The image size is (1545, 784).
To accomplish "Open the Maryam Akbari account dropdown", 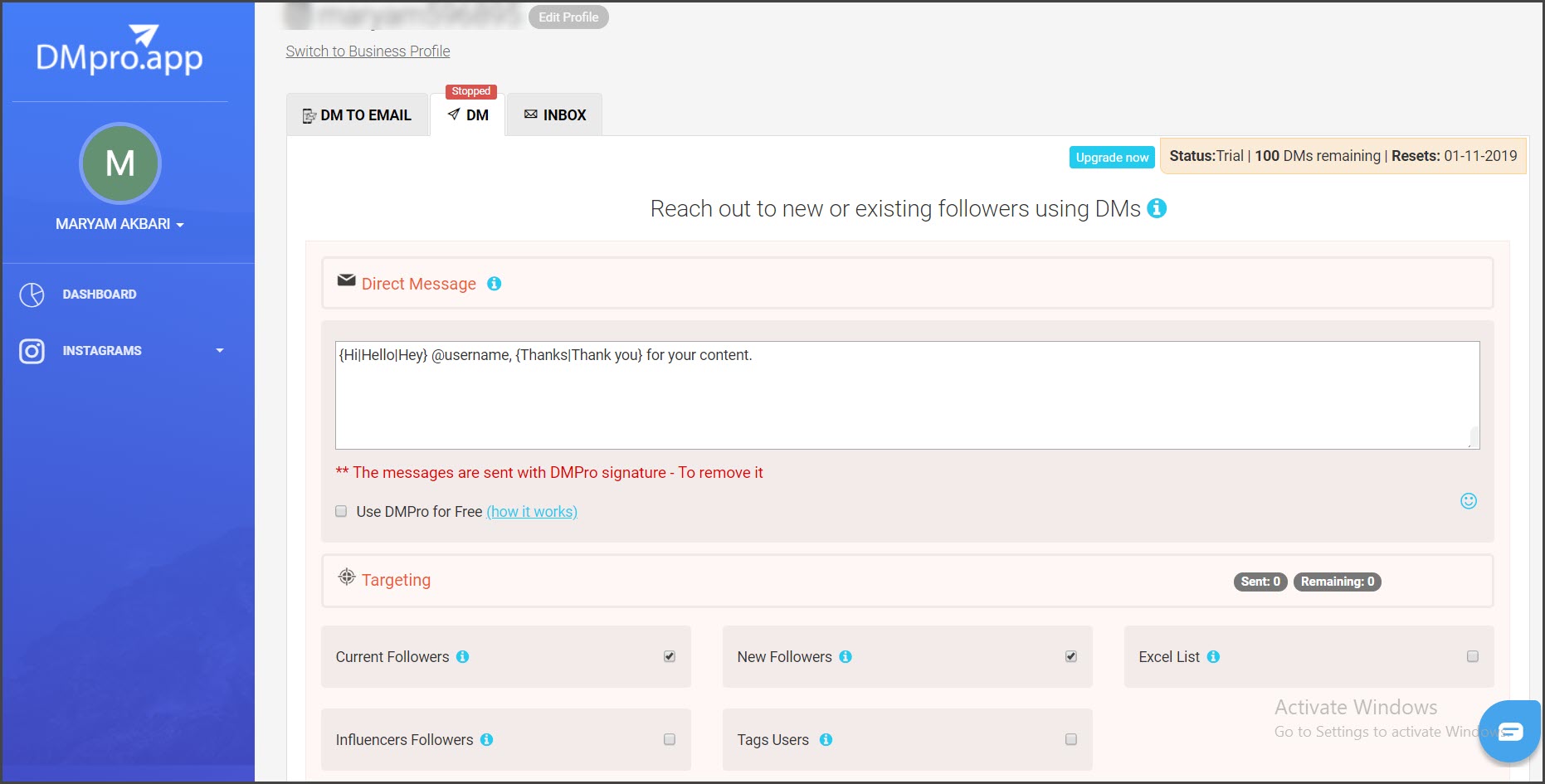I will [119, 224].
